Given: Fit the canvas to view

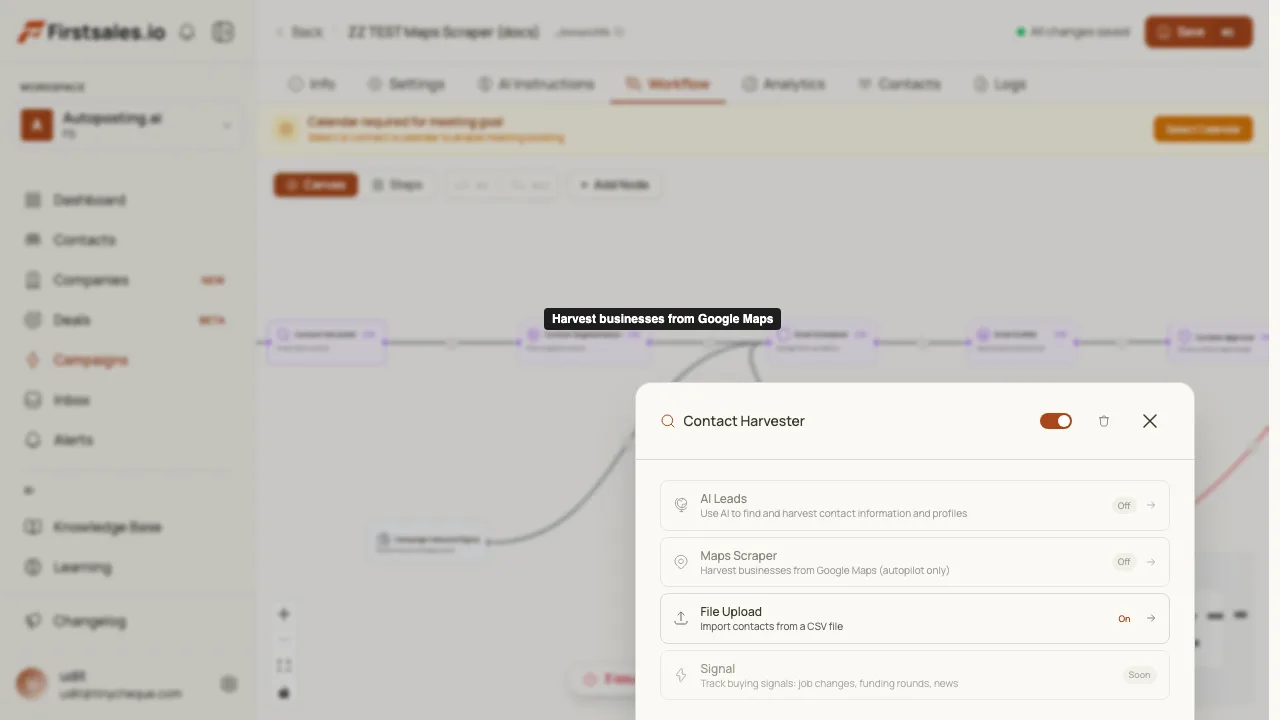Looking at the screenshot, I should pyautogui.click(x=284, y=666).
